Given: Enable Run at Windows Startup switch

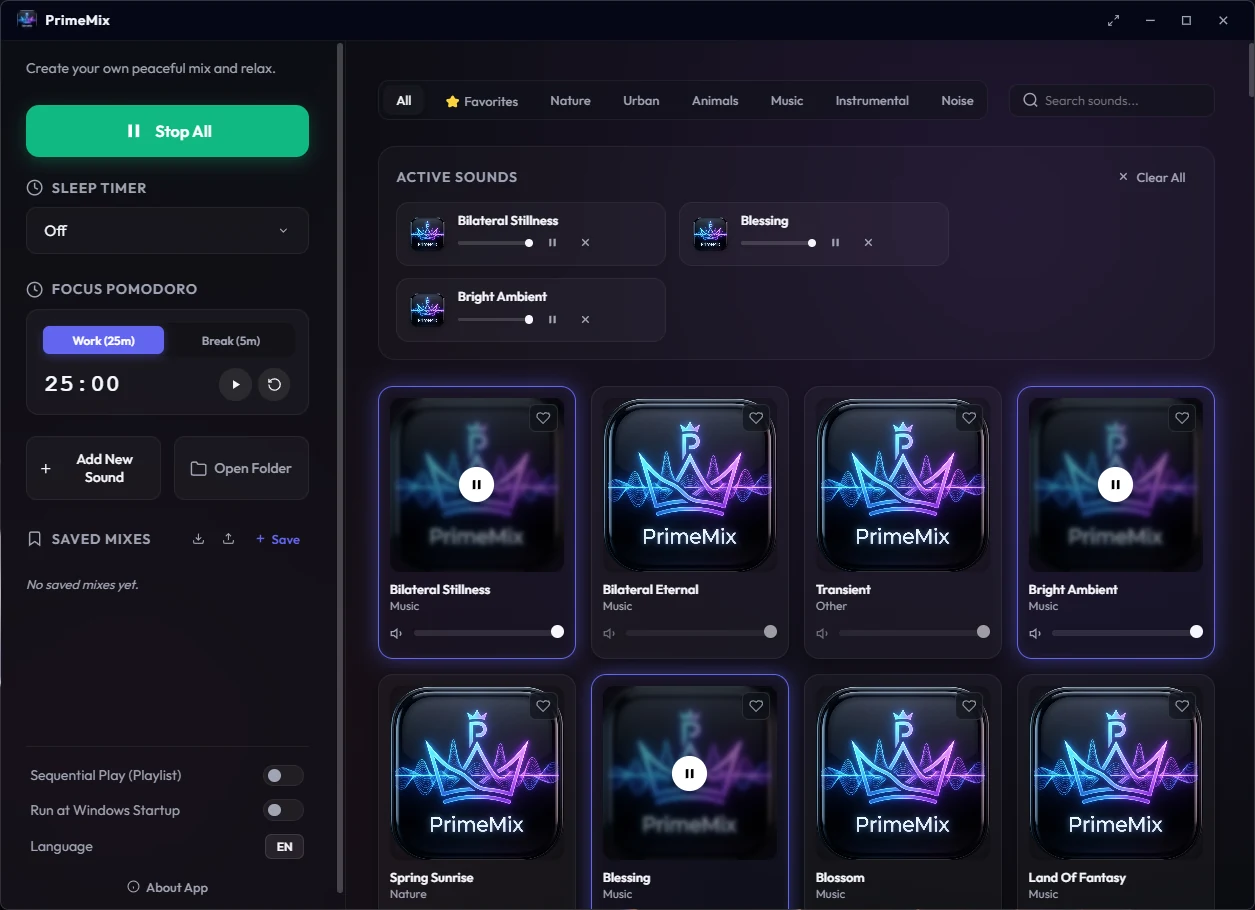Looking at the screenshot, I should click(x=283, y=811).
